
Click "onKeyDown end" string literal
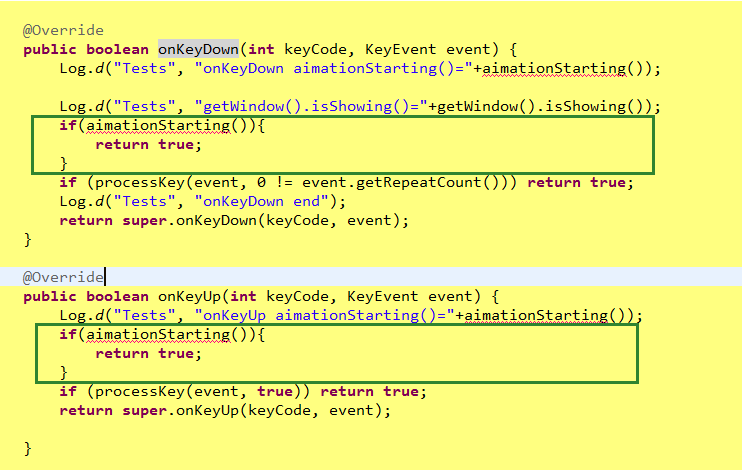tap(262, 201)
